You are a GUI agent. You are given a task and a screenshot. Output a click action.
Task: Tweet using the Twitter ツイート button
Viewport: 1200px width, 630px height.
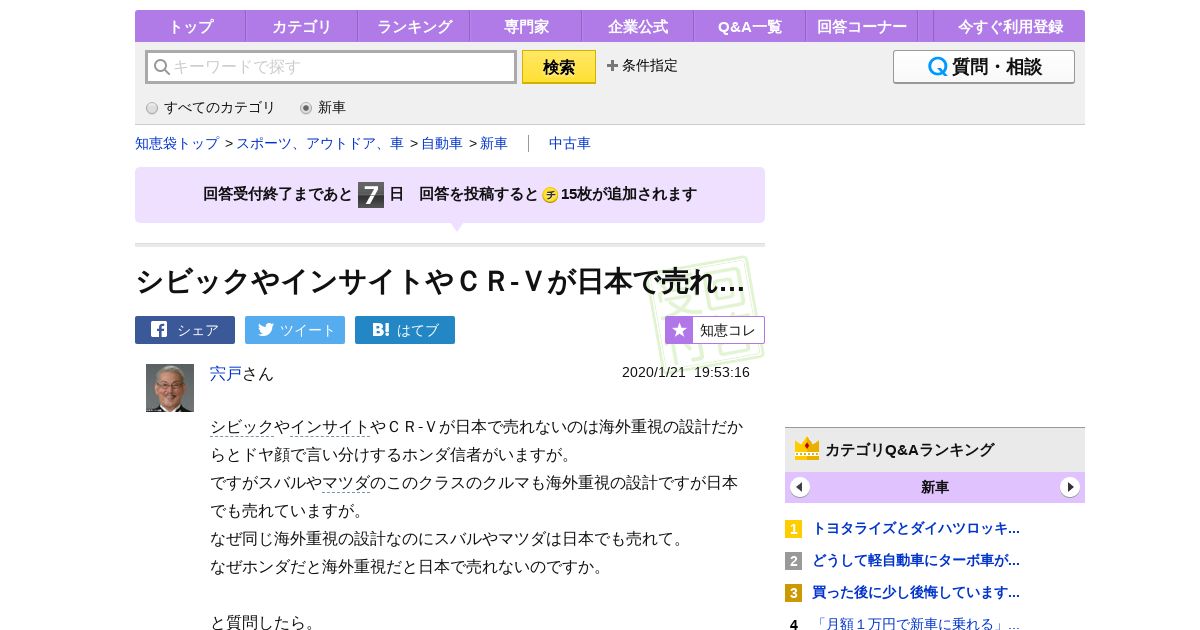click(x=295, y=330)
